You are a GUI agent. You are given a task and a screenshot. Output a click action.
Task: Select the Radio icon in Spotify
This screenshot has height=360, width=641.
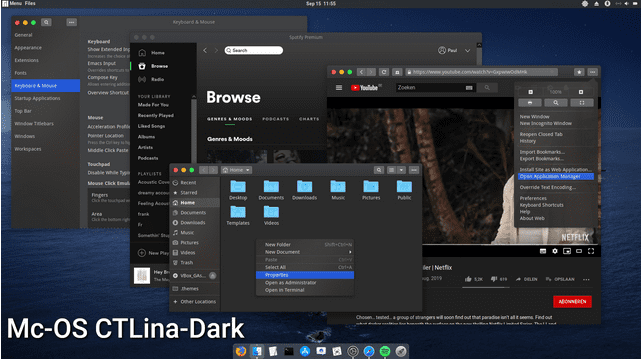[x=142, y=79]
